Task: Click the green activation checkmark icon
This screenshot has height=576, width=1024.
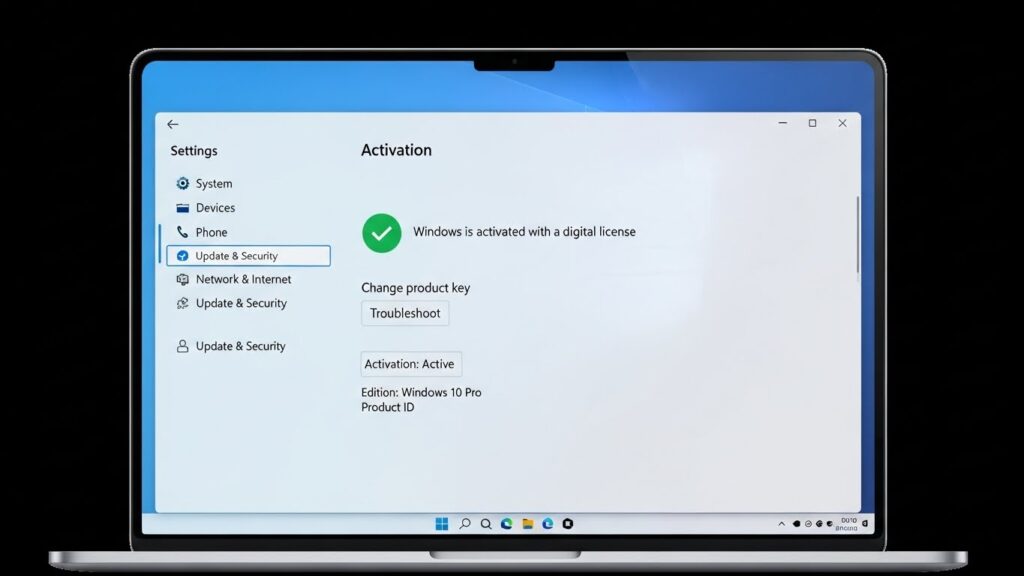Action: (381, 232)
